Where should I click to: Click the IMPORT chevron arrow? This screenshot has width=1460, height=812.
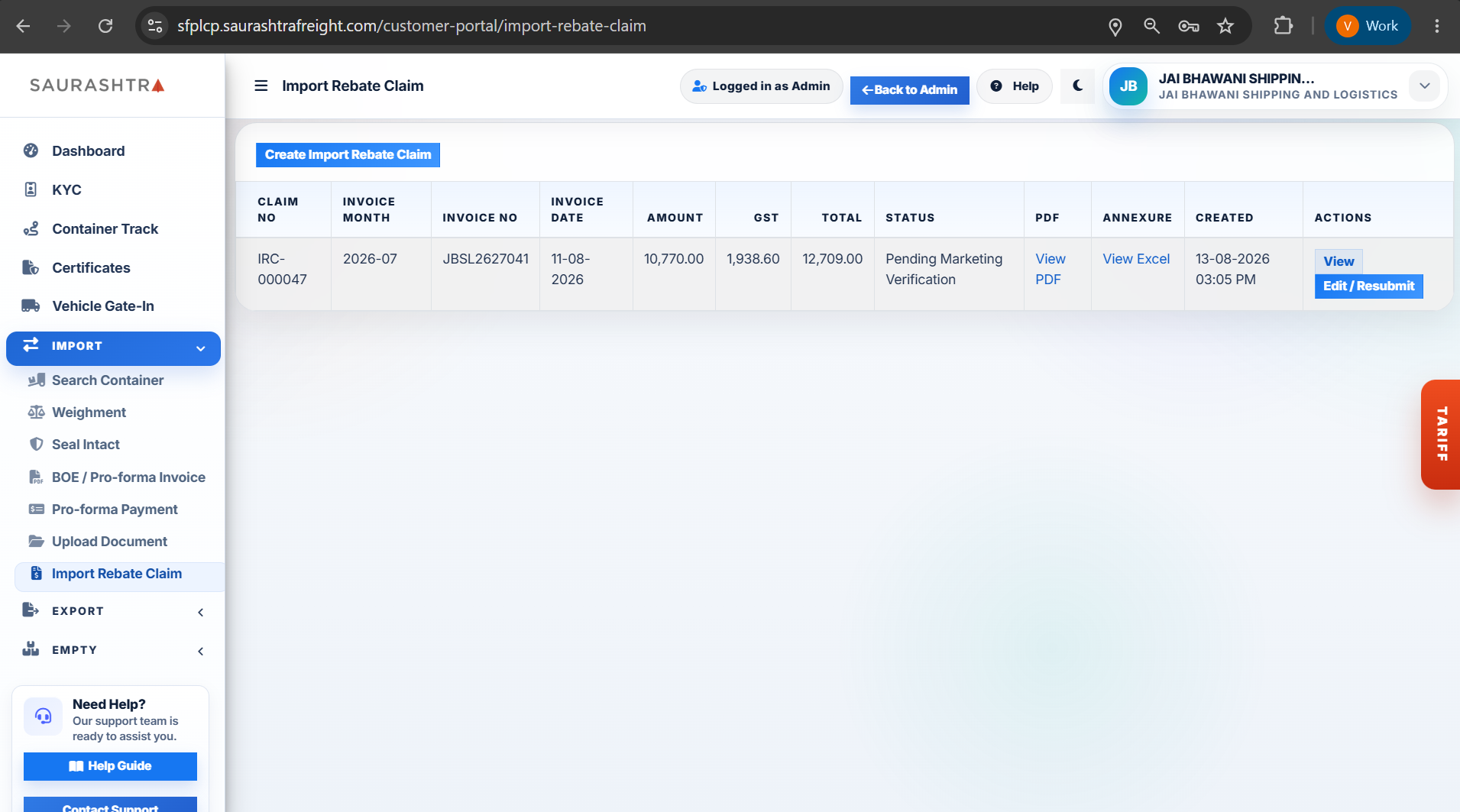[x=201, y=349]
